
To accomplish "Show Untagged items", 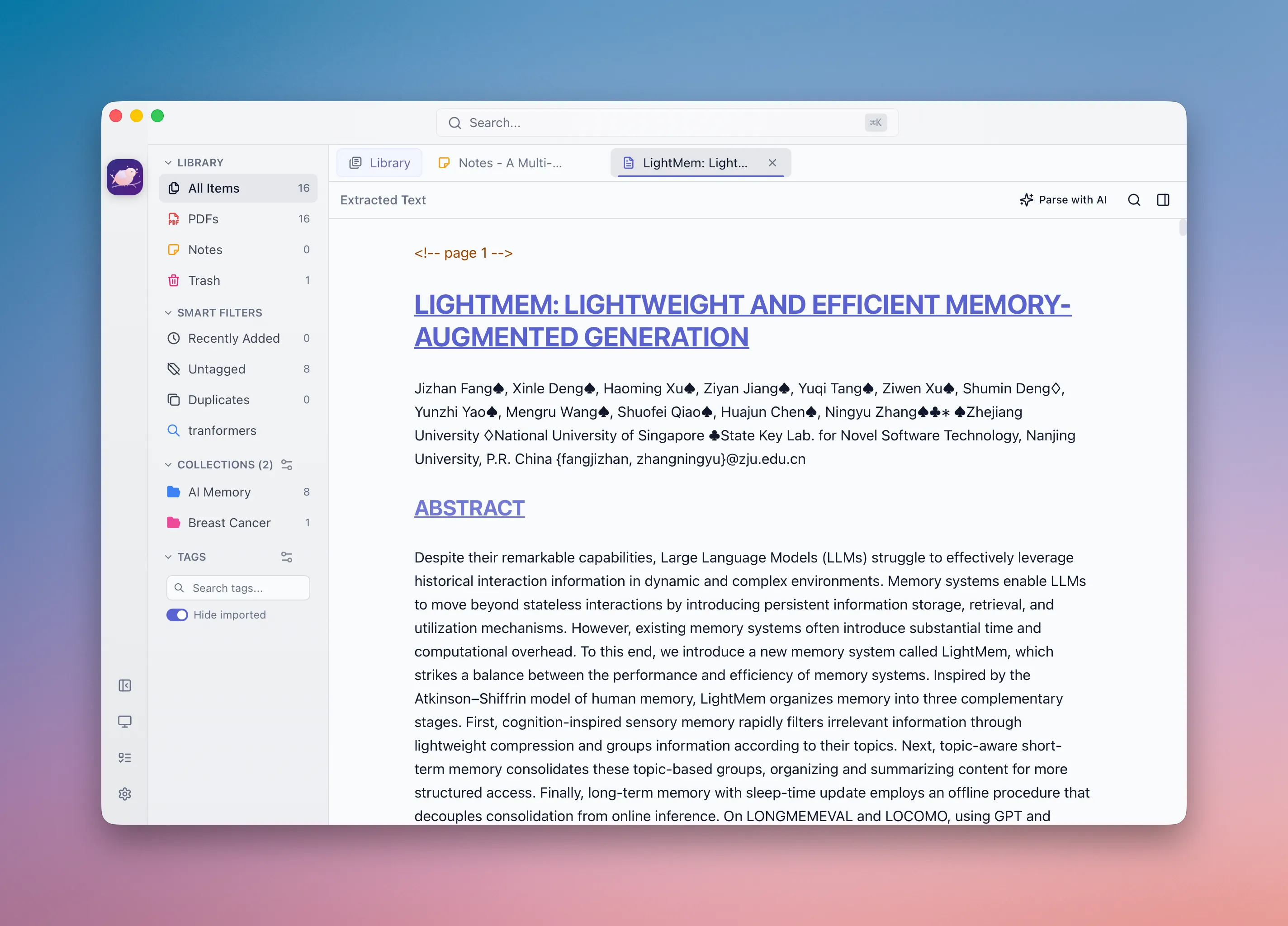I will [238, 369].
